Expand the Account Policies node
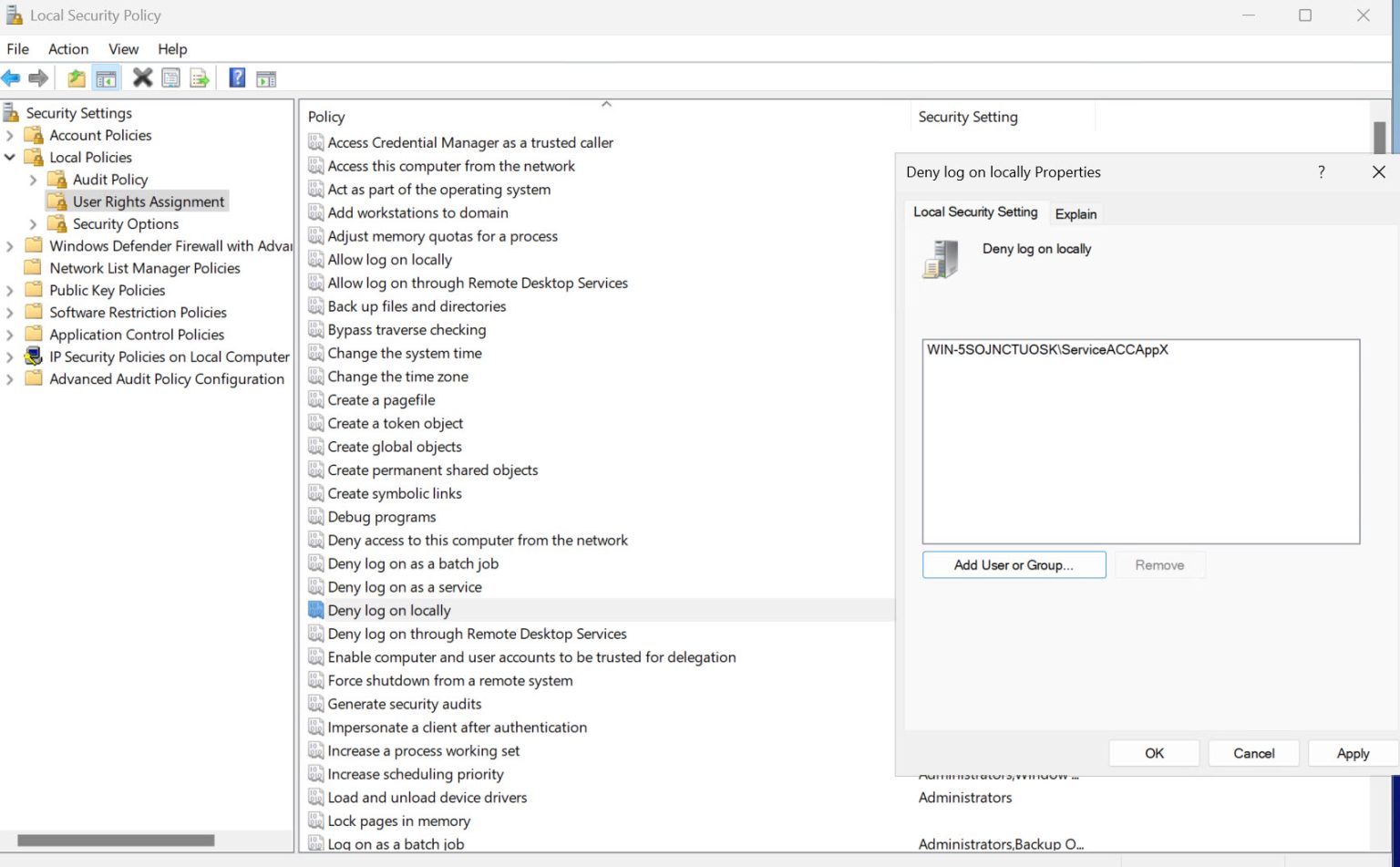The height and width of the screenshot is (867, 1400). click(9, 135)
